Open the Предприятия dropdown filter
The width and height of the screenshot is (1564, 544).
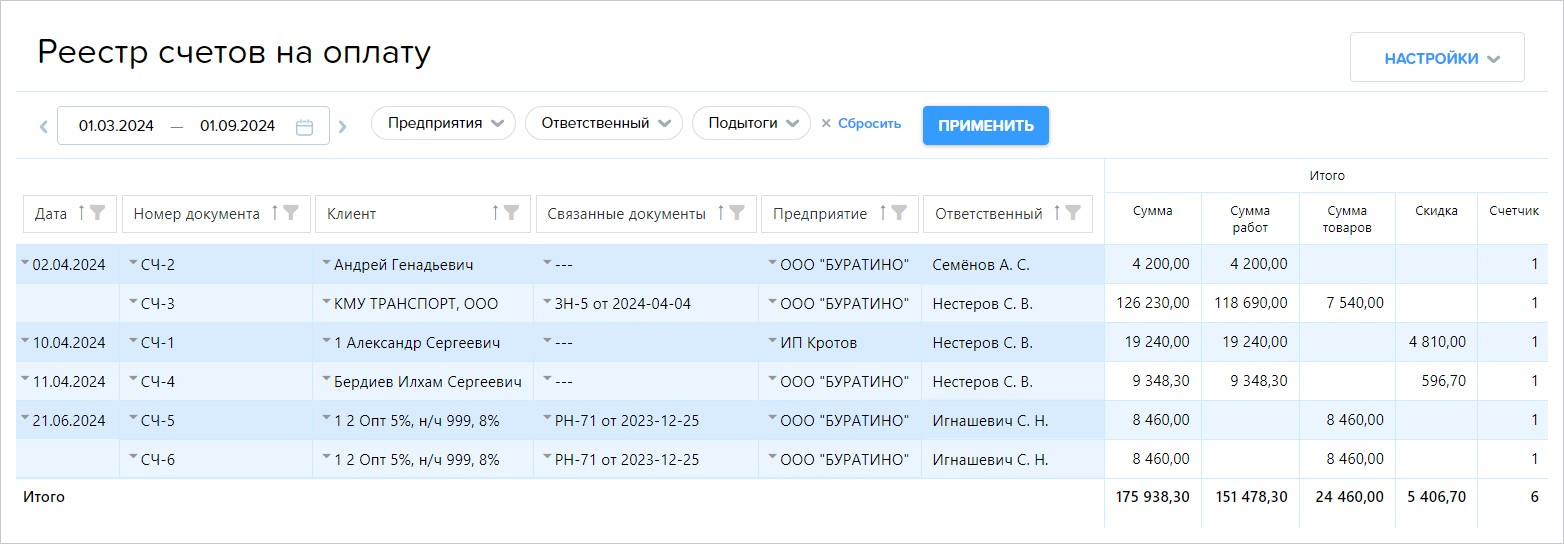click(x=443, y=124)
